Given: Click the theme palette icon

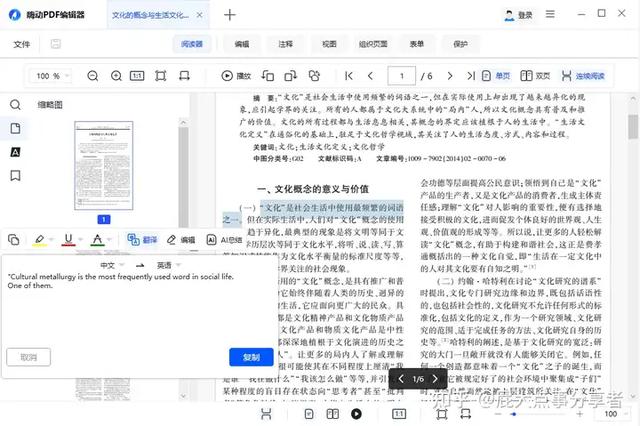Looking at the screenshot, I should 314,76.
